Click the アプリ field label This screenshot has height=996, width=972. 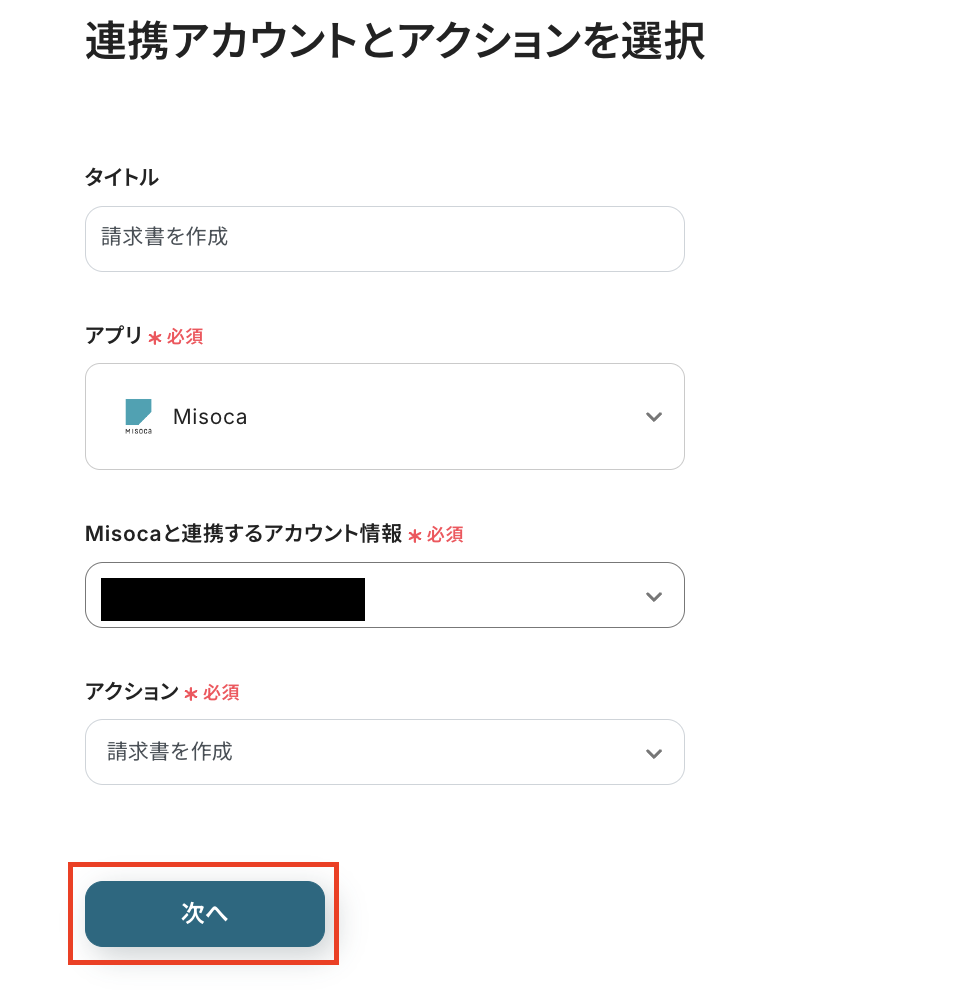(114, 337)
